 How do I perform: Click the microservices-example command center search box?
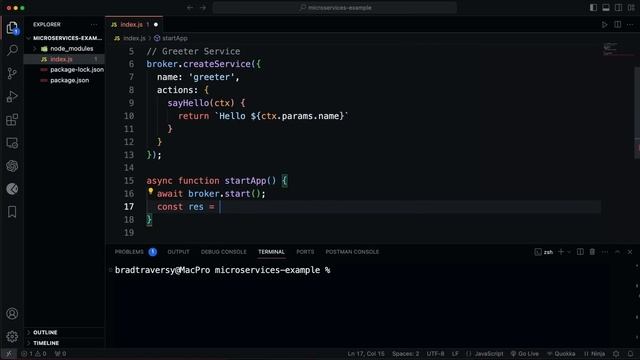coord(335,8)
